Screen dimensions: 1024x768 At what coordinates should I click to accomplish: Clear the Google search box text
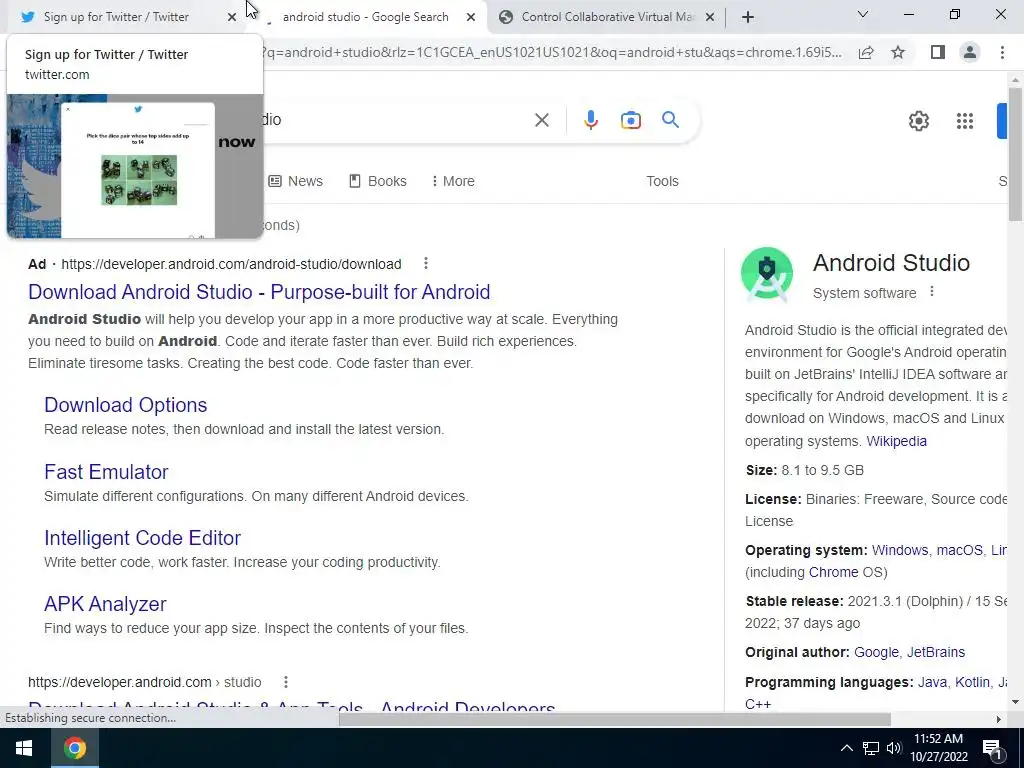point(541,120)
